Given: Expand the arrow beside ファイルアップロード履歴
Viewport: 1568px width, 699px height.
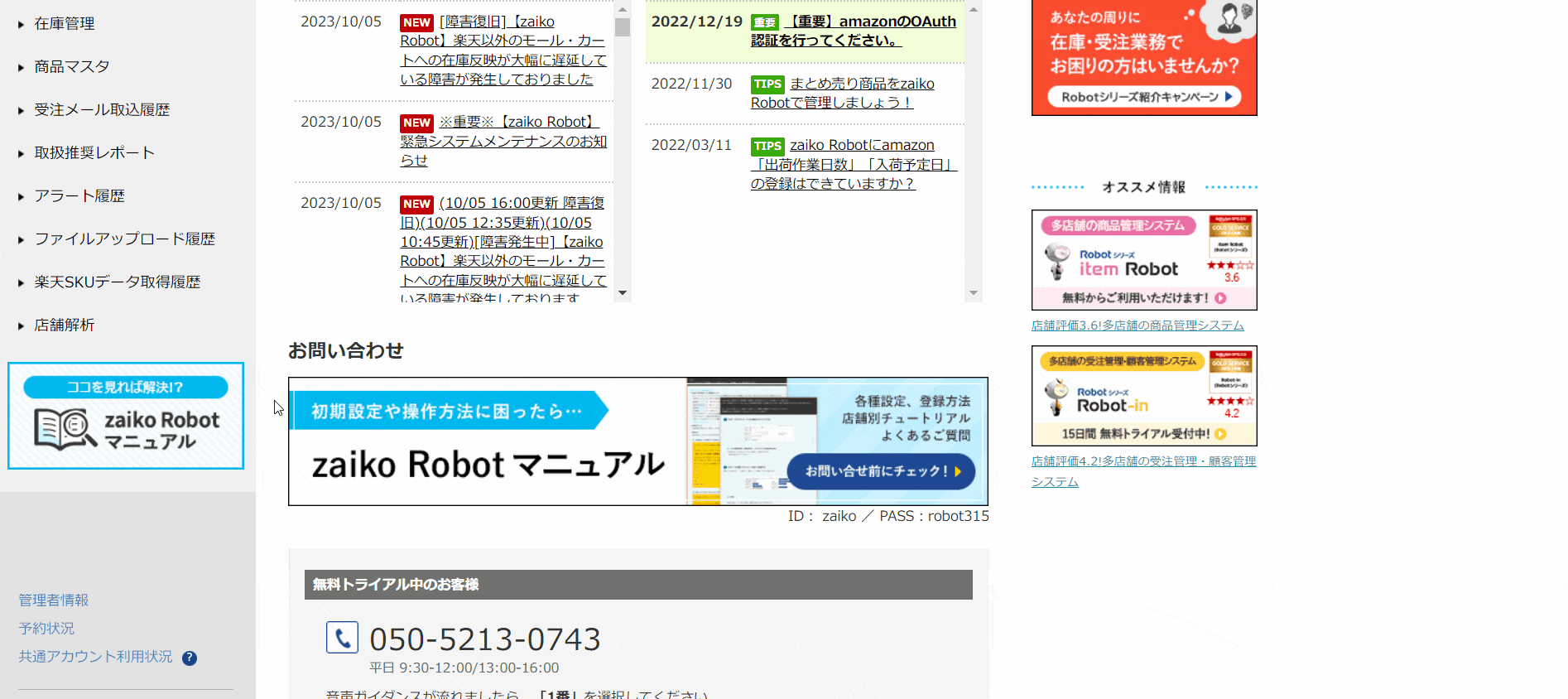Looking at the screenshot, I should pyautogui.click(x=22, y=240).
